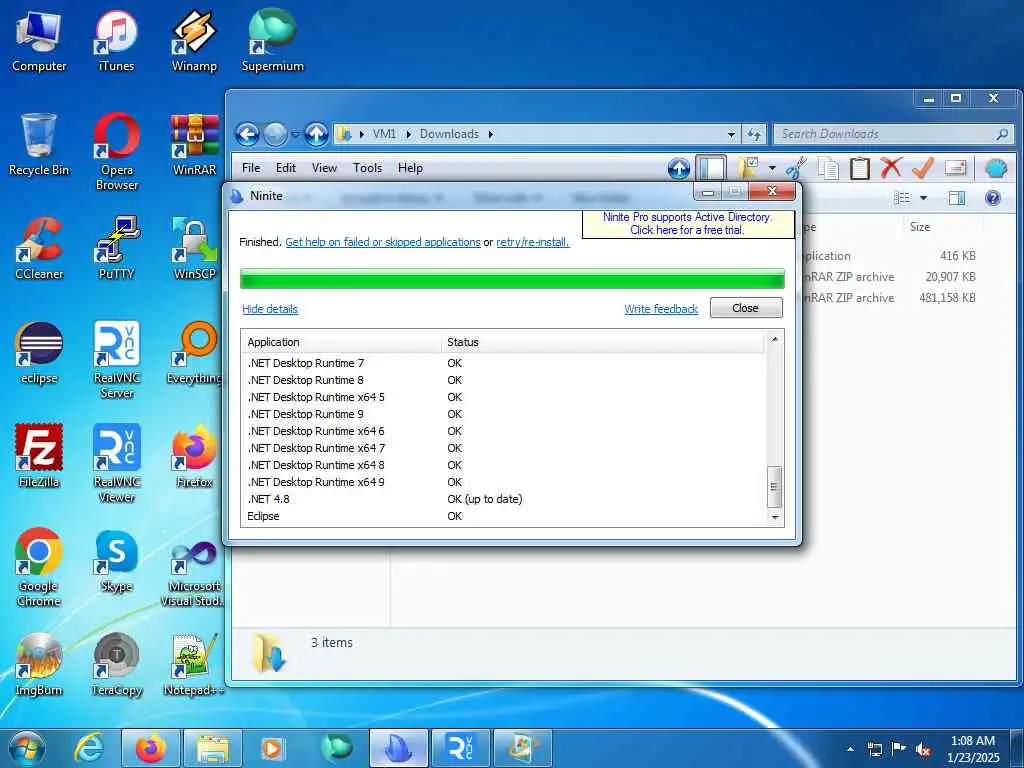Click the retry/re-install link
Viewport: 1024px width, 768px height.
pyautogui.click(x=532, y=242)
